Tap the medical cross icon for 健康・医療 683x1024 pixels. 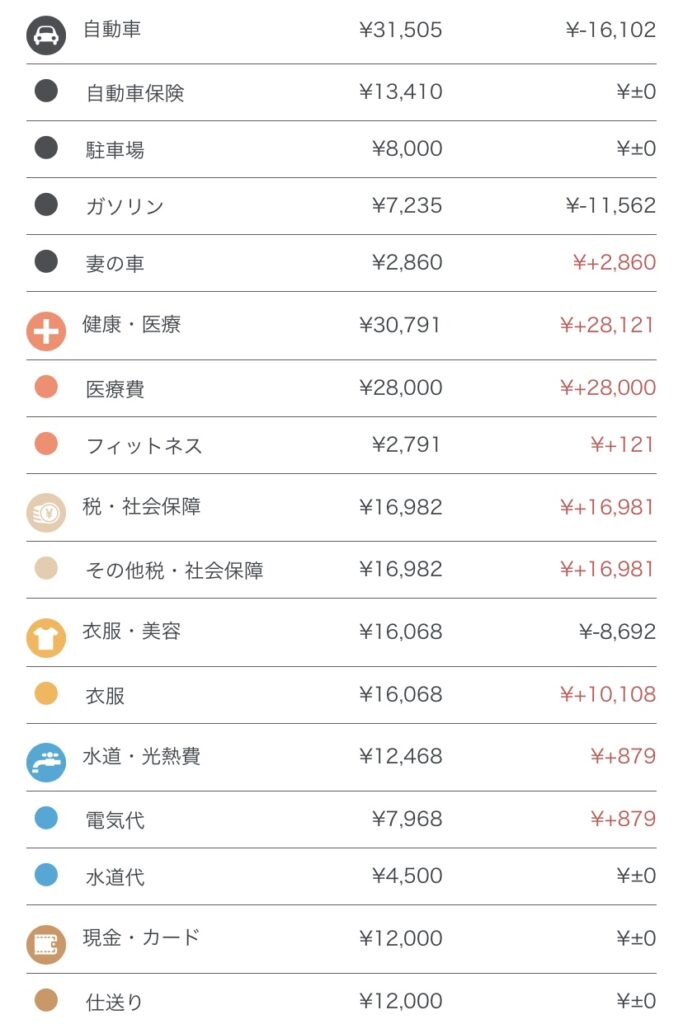[46, 330]
